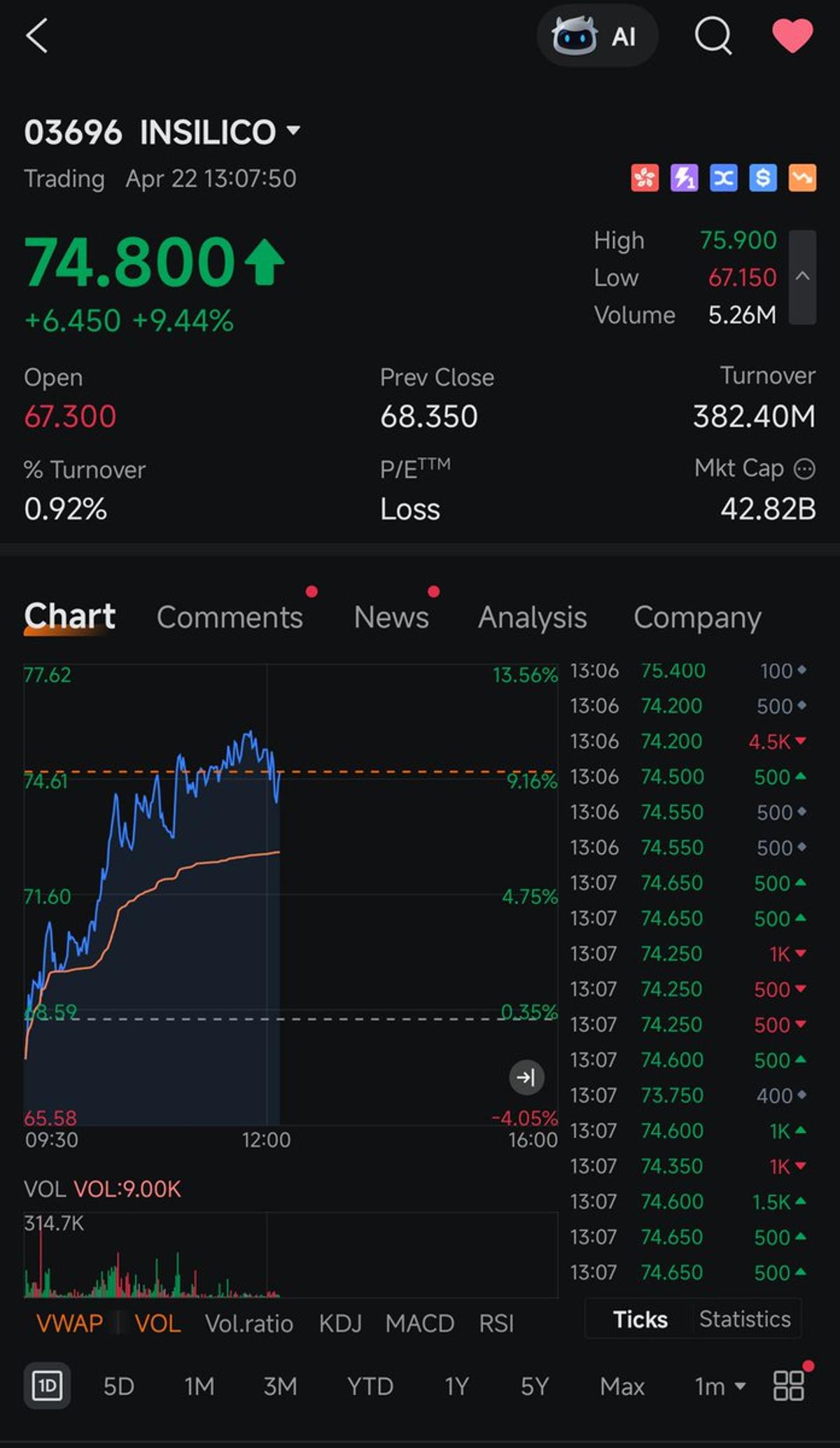Open the chart layout grid icon

click(x=789, y=1385)
